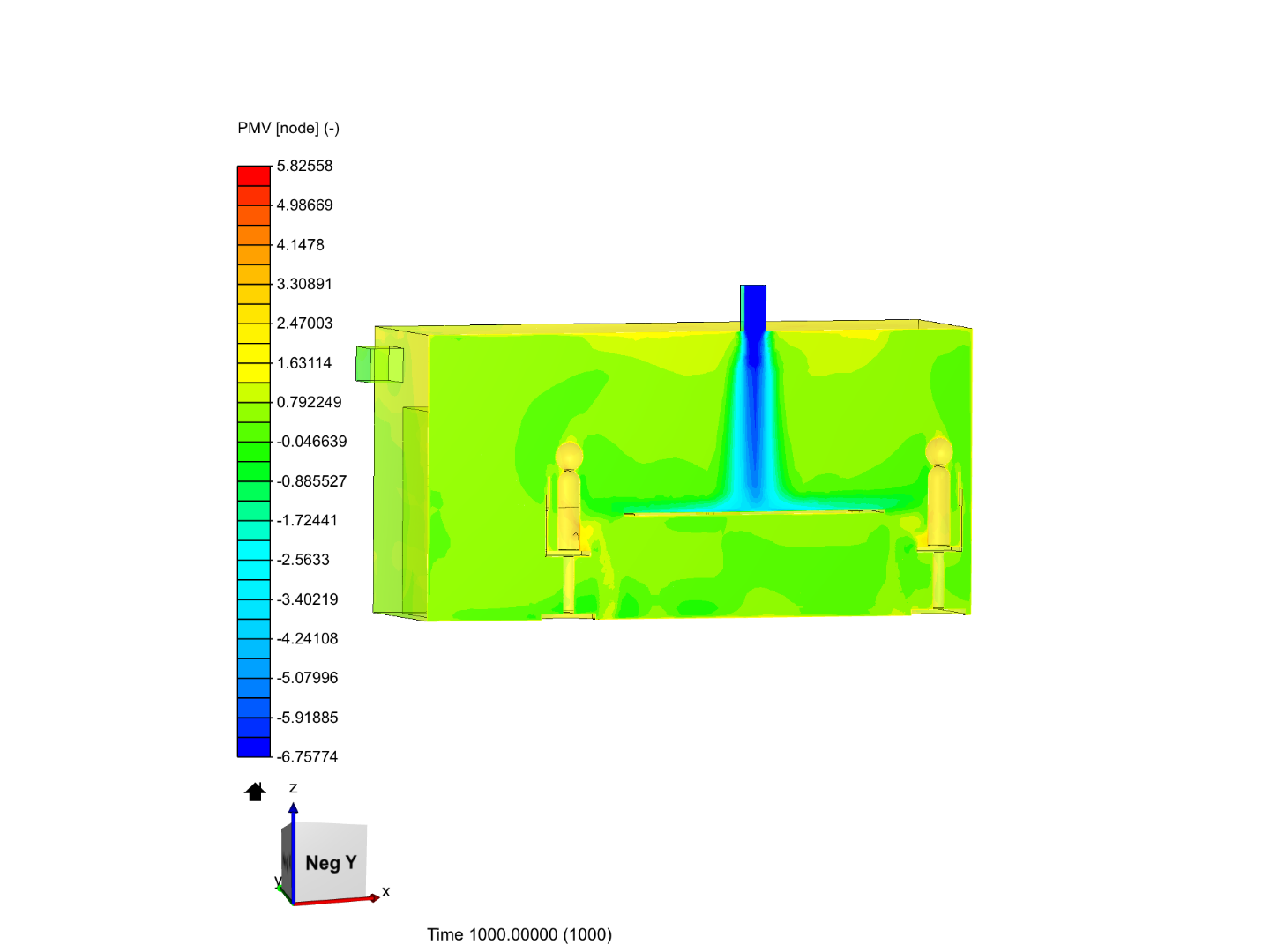Click the blue inlet duct above room
Viewport: 1270px width, 952px height.
tap(753, 308)
